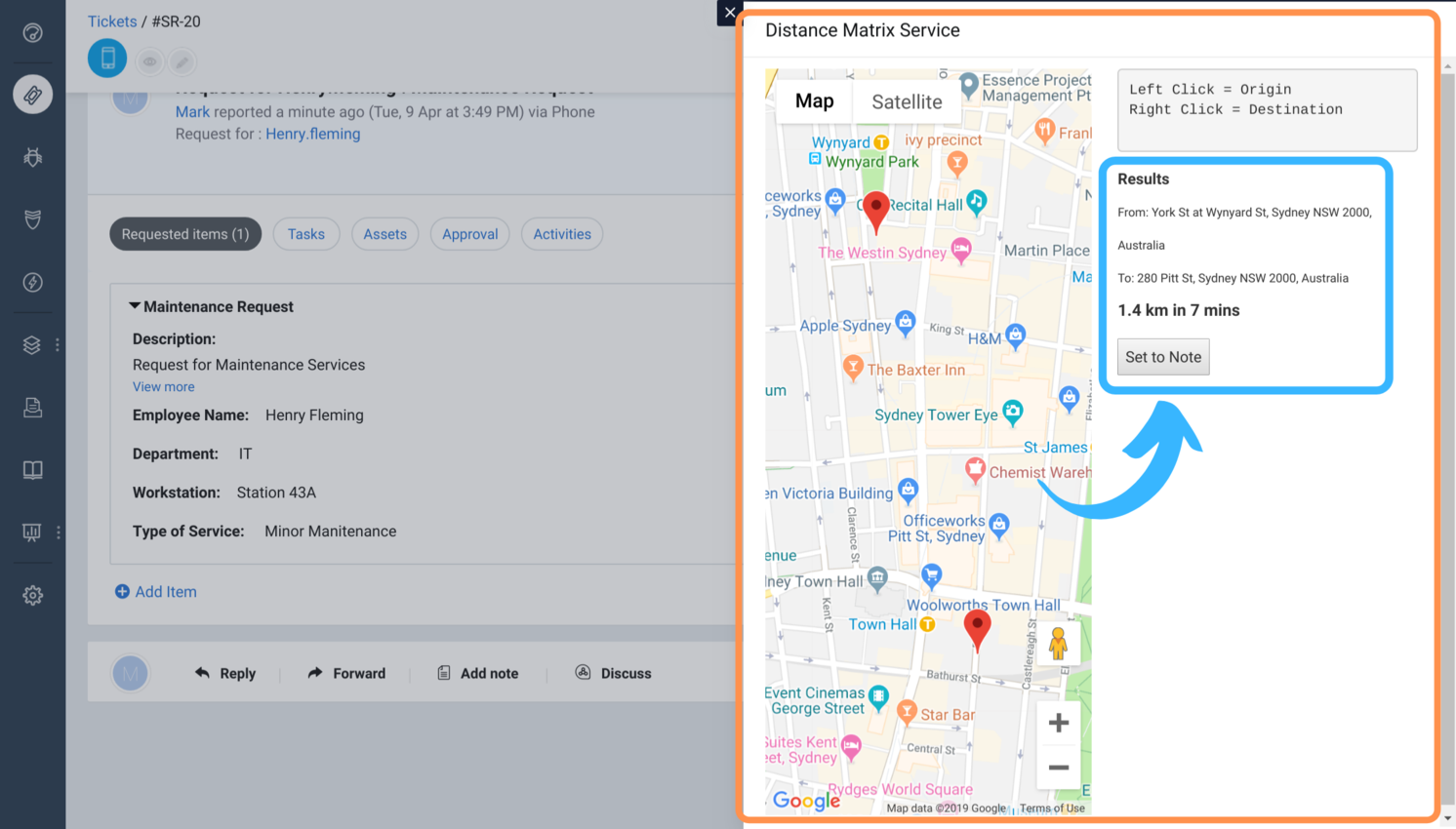1456x829 pixels.
Task: Activate Street View with the Pegman figure
Action: click(1058, 643)
